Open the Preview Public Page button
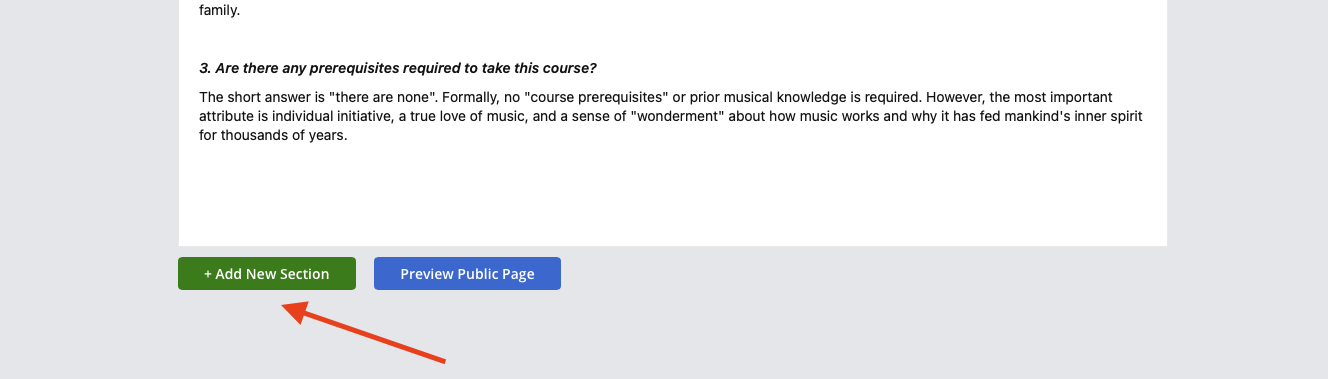The width and height of the screenshot is (1328, 379). click(x=467, y=274)
